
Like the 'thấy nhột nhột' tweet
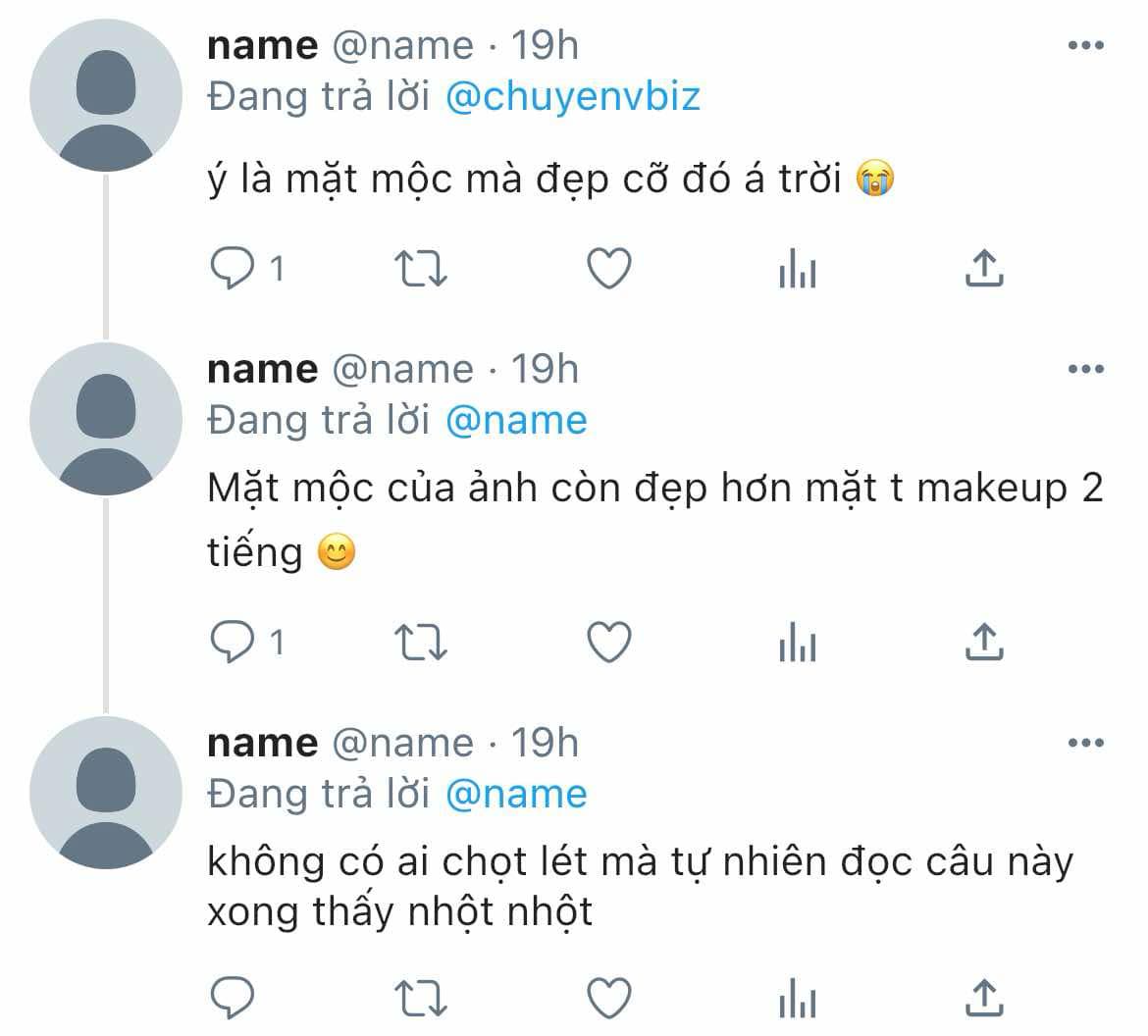pyautogui.click(x=609, y=997)
